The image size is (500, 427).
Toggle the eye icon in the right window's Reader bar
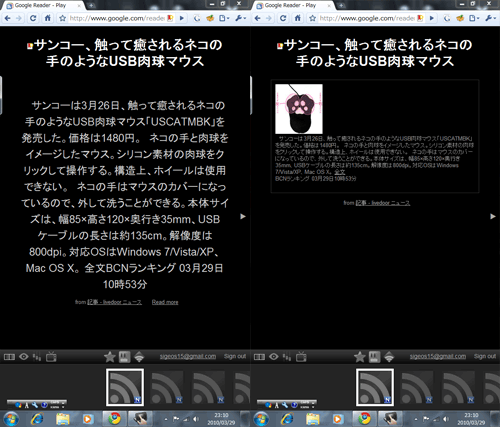point(274,357)
